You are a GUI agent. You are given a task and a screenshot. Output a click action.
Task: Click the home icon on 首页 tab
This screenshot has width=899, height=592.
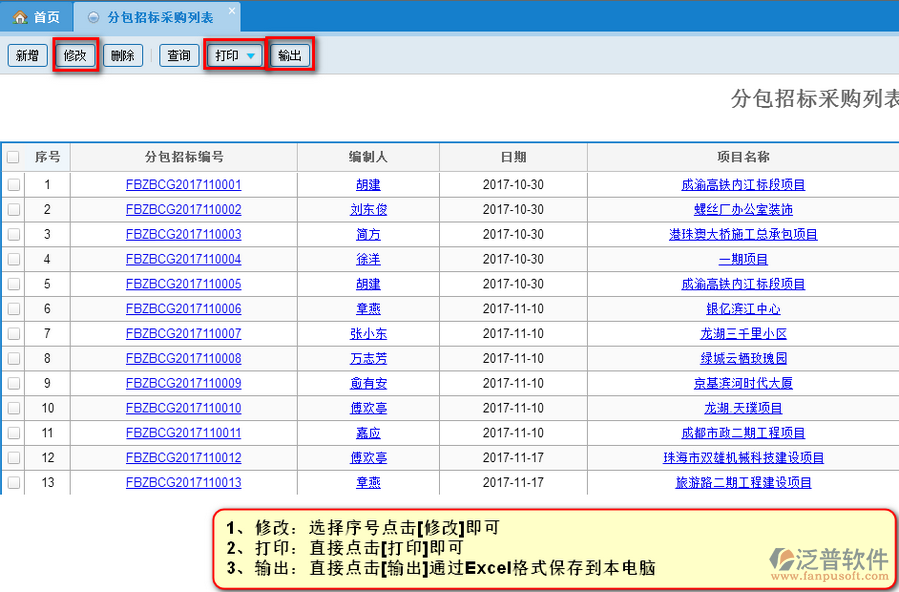(x=20, y=17)
